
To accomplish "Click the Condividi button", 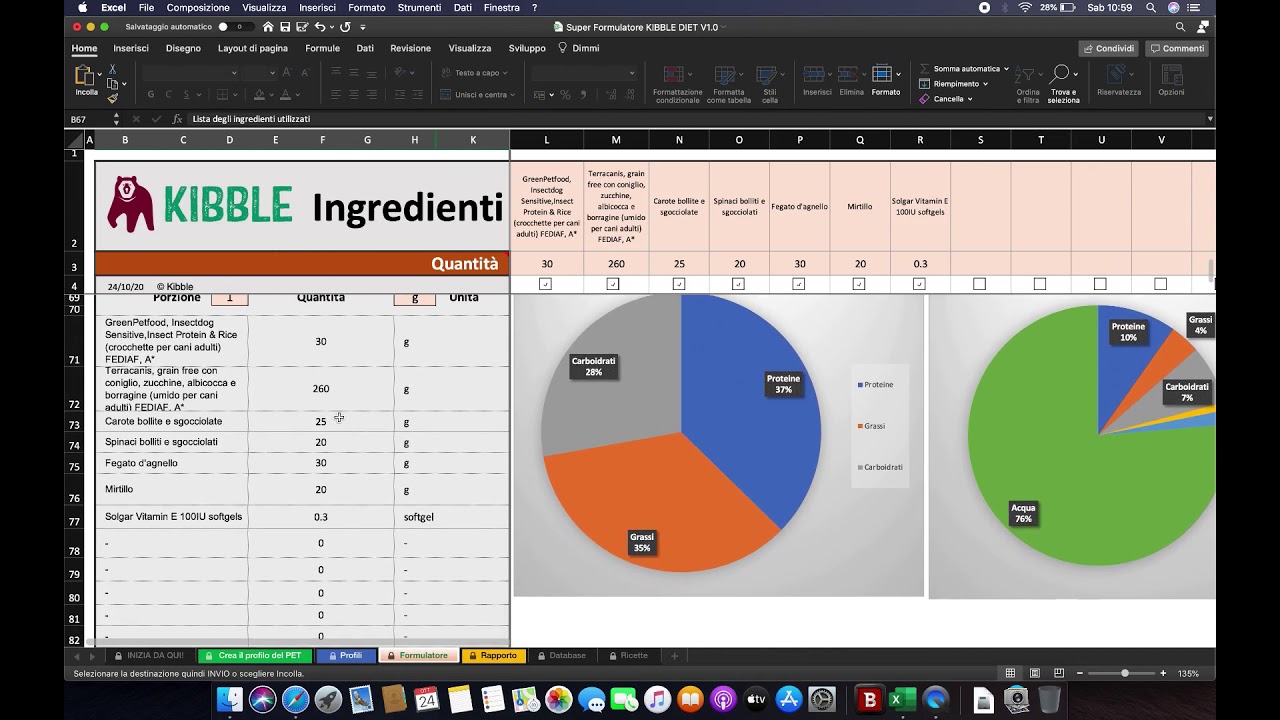I will click(x=1109, y=48).
